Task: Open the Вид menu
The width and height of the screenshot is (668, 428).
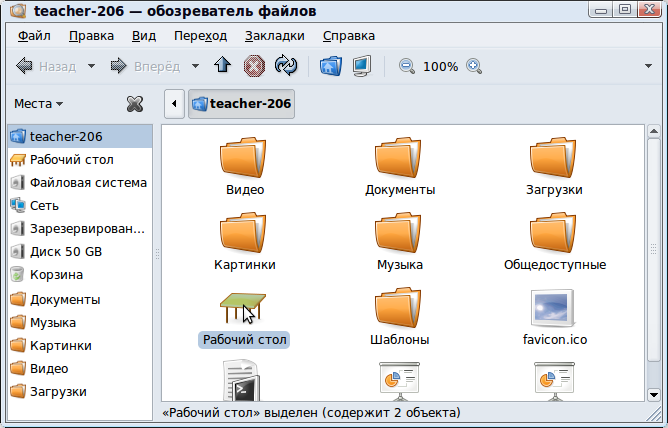Action: click(x=144, y=36)
